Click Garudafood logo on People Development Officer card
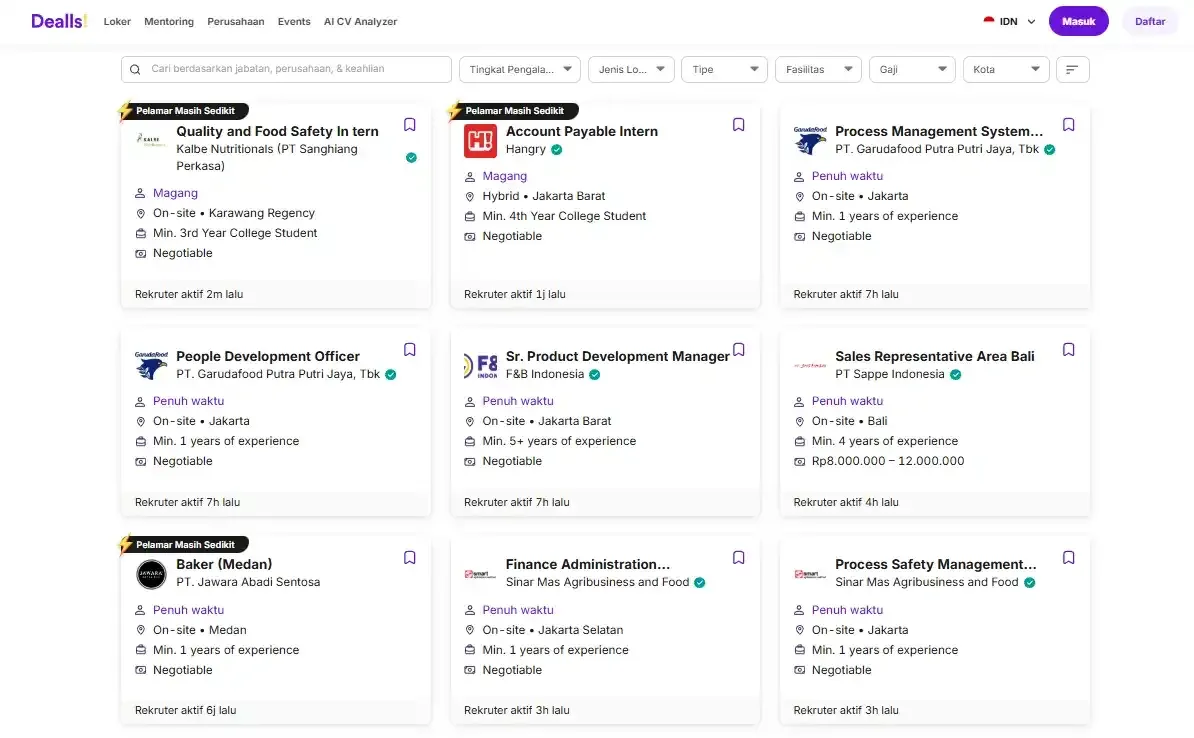Viewport: 1194px width, 738px height. pos(151,366)
